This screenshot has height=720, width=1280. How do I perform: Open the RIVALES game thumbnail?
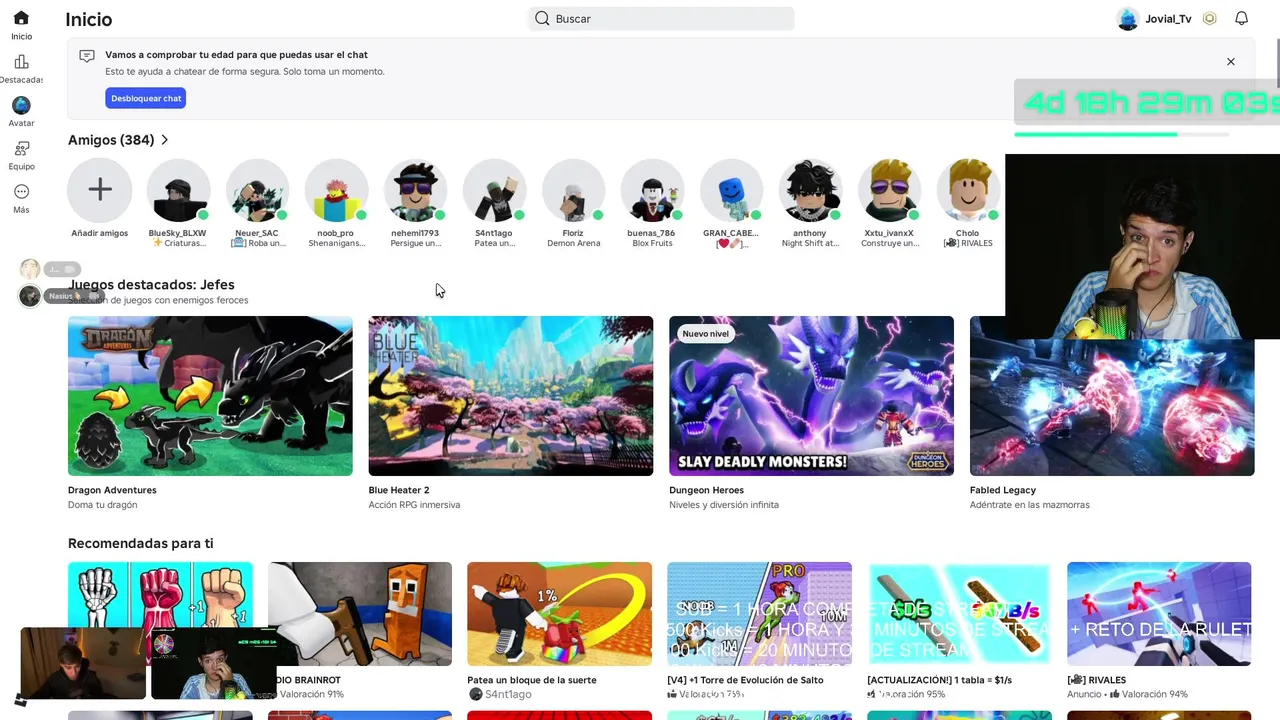[x=1159, y=614]
